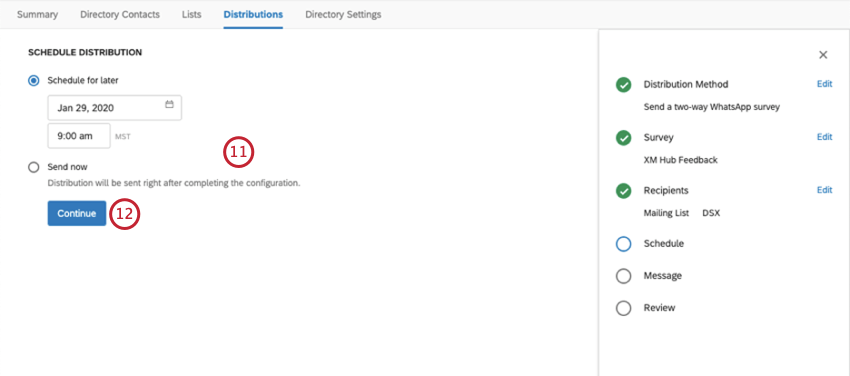Click the green checkmark beside Survey
The height and width of the screenshot is (376, 850).
click(623, 138)
